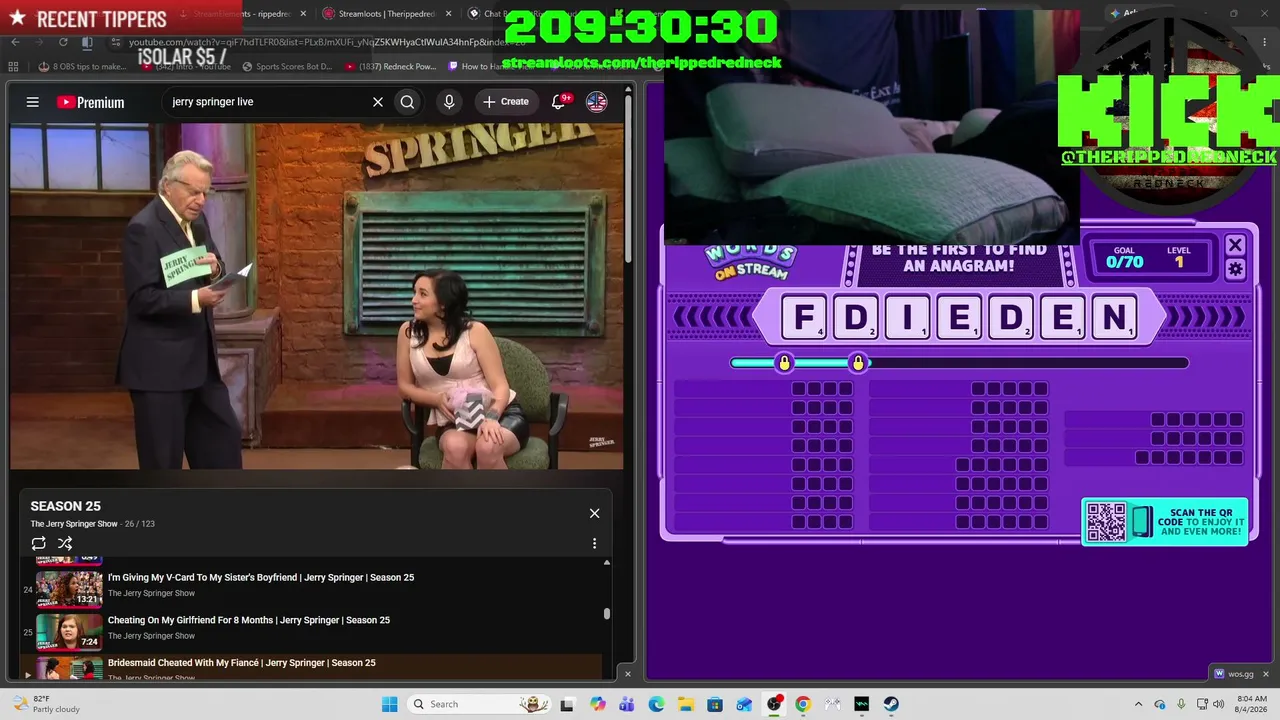Click the Jerry Springer video player
Image resolution: width=1280 pixels, height=720 pixels.
(x=317, y=296)
